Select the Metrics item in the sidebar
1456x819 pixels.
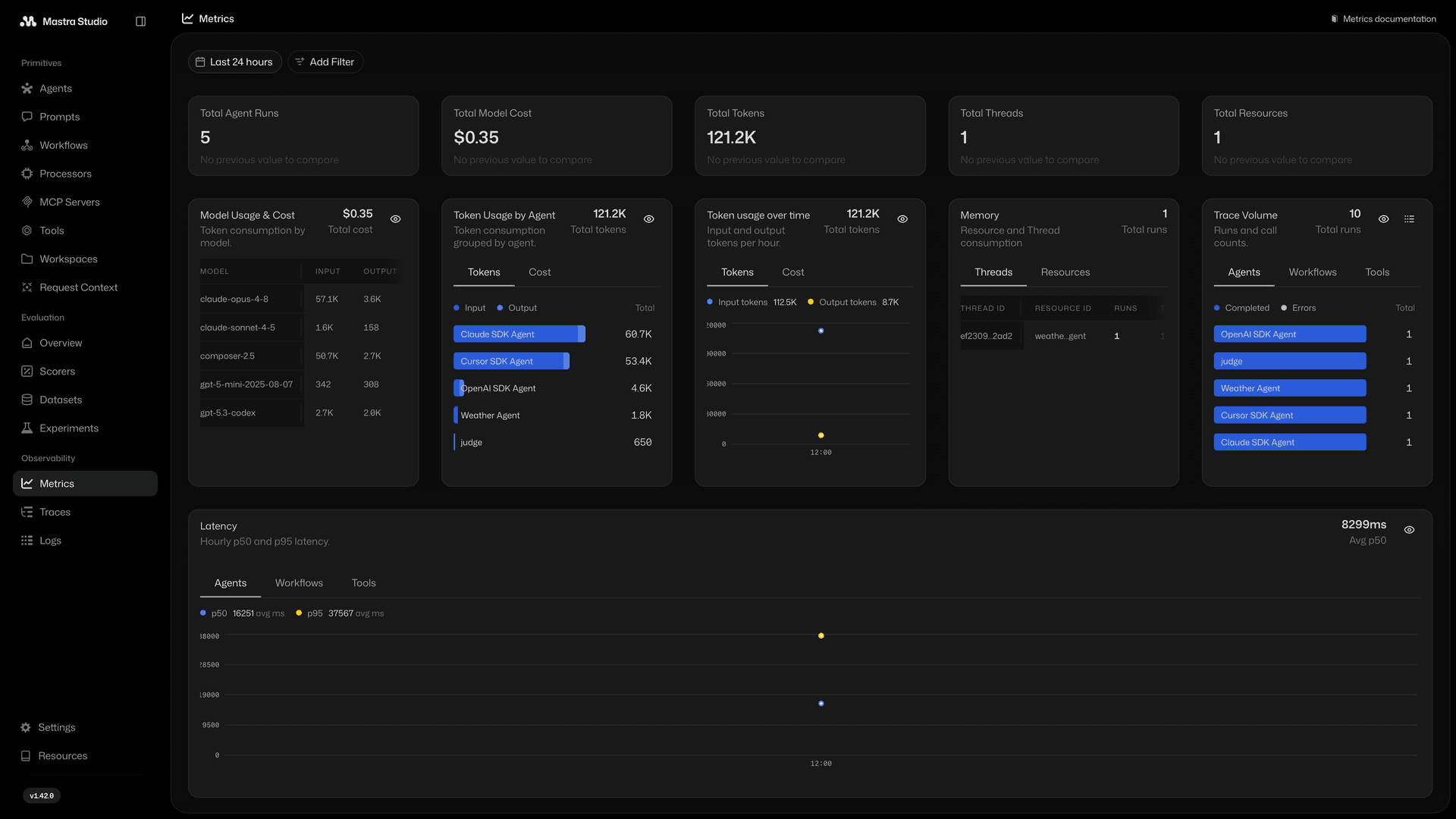(85, 484)
